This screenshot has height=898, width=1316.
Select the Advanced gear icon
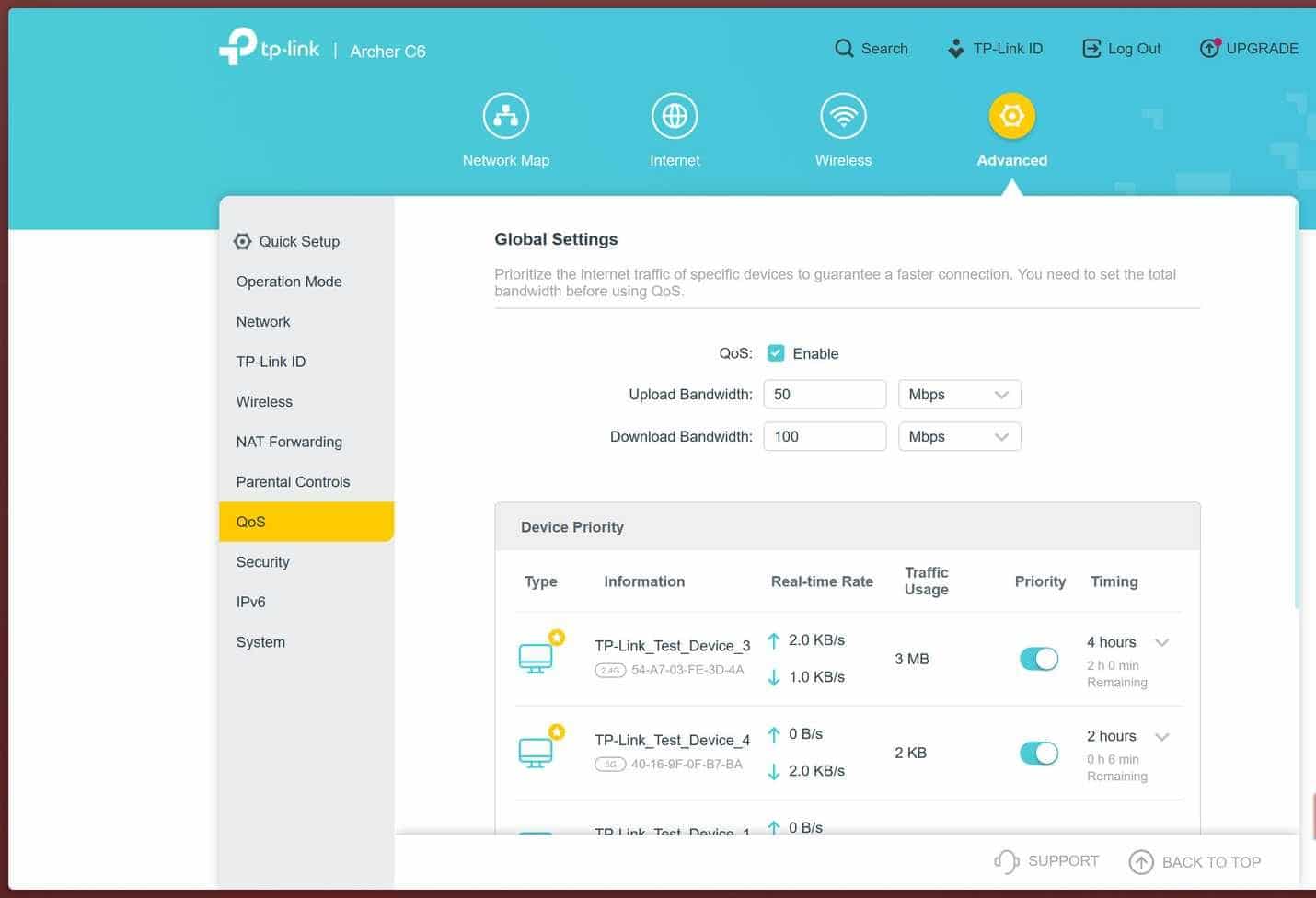pyautogui.click(x=1012, y=116)
